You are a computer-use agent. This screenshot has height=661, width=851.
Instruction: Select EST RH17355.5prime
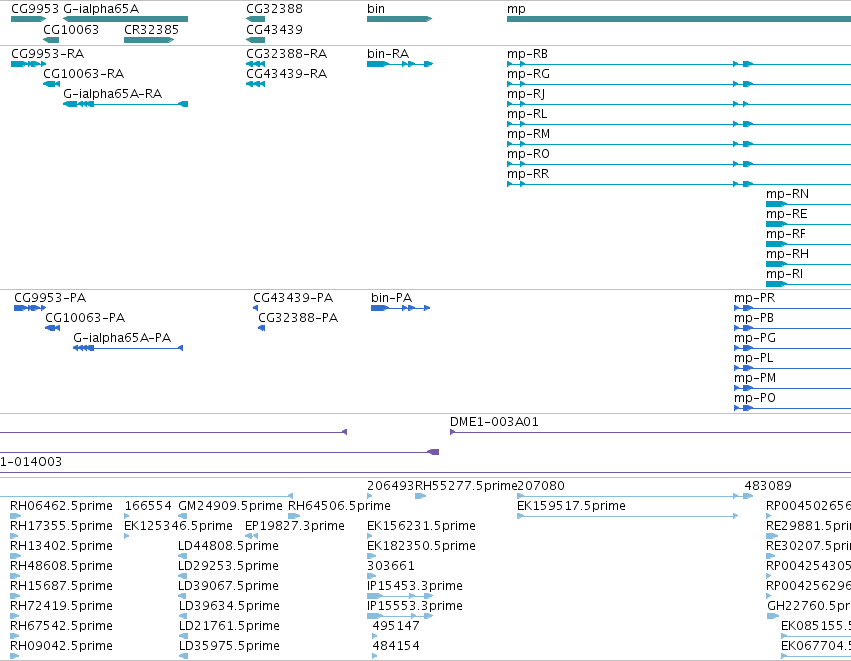pos(15,536)
